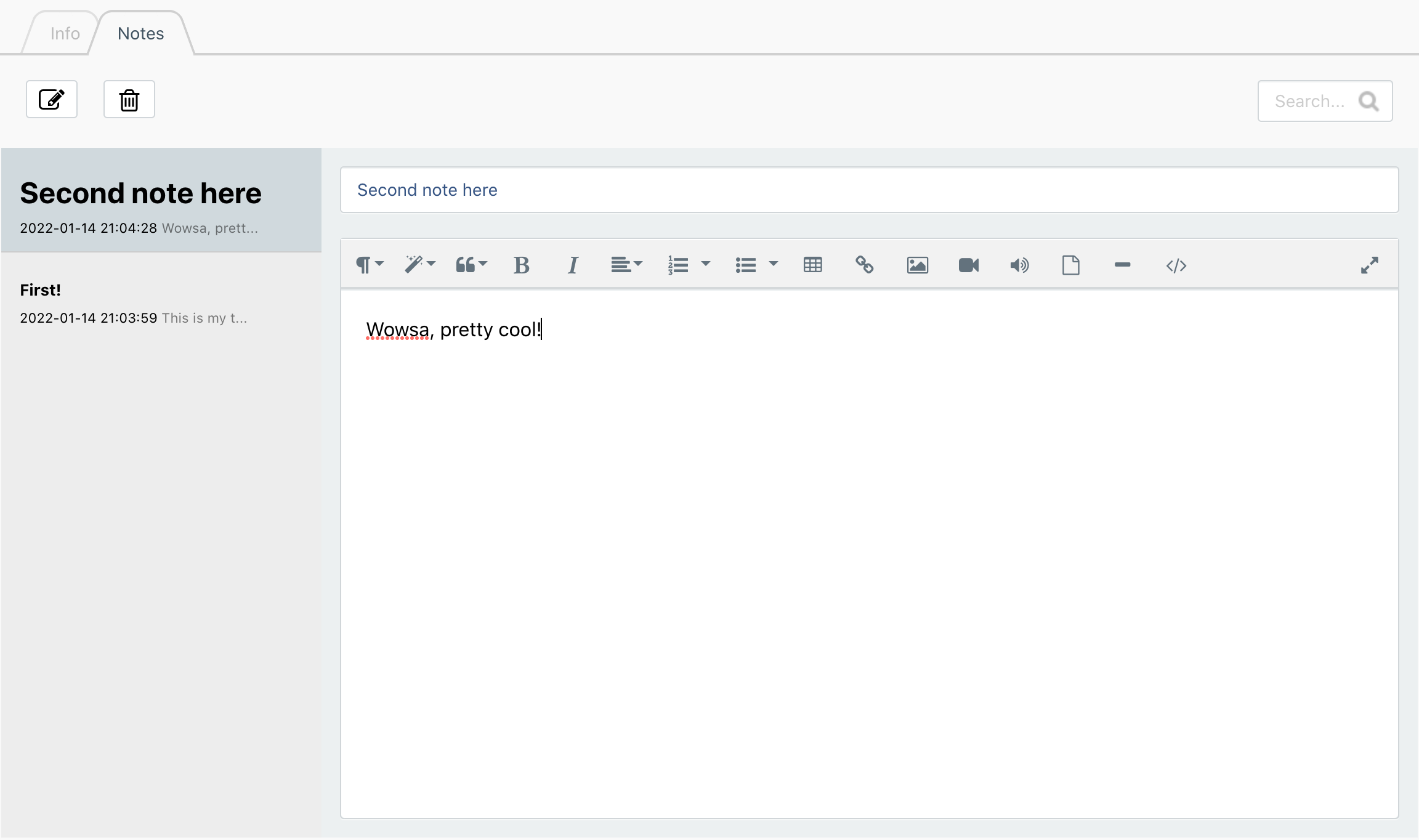Click the insert link icon

[x=864, y=265]
